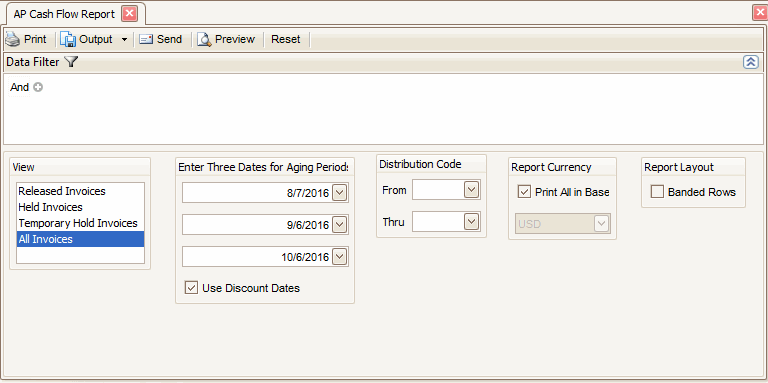Open the Output dropdown arrow
This screenshot has height=383, width=768.
pyautogui.click(x=124, y=40)
